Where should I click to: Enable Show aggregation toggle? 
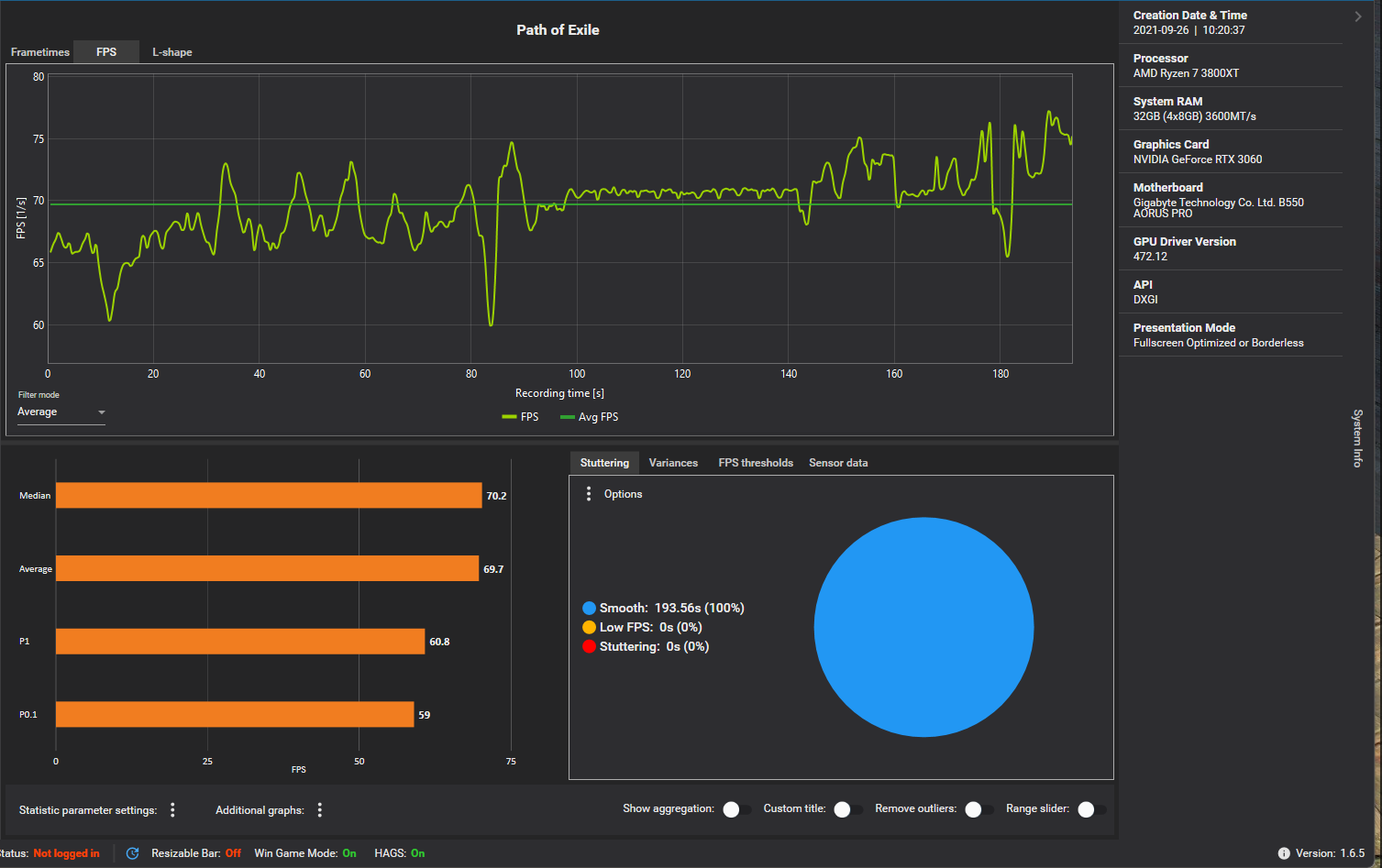click(736, 809)
